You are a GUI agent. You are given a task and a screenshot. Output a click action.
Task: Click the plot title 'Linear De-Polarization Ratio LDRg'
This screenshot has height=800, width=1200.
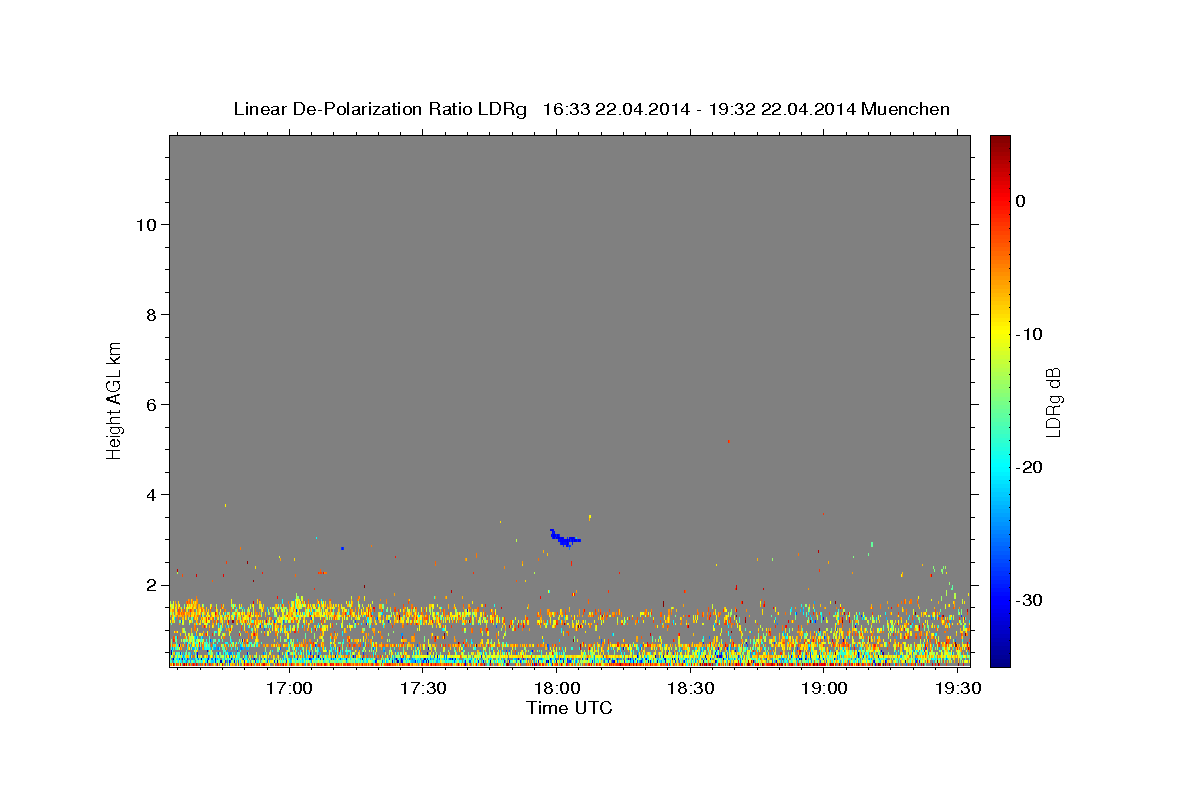pyautogui.click(x=380, y=109)
